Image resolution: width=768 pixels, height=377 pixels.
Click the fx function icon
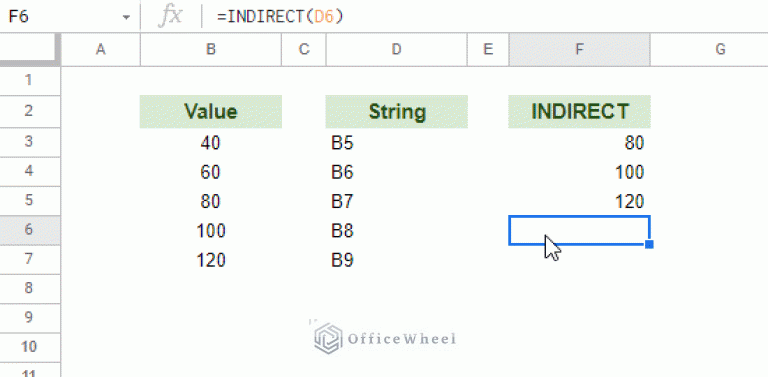[170, 16]
